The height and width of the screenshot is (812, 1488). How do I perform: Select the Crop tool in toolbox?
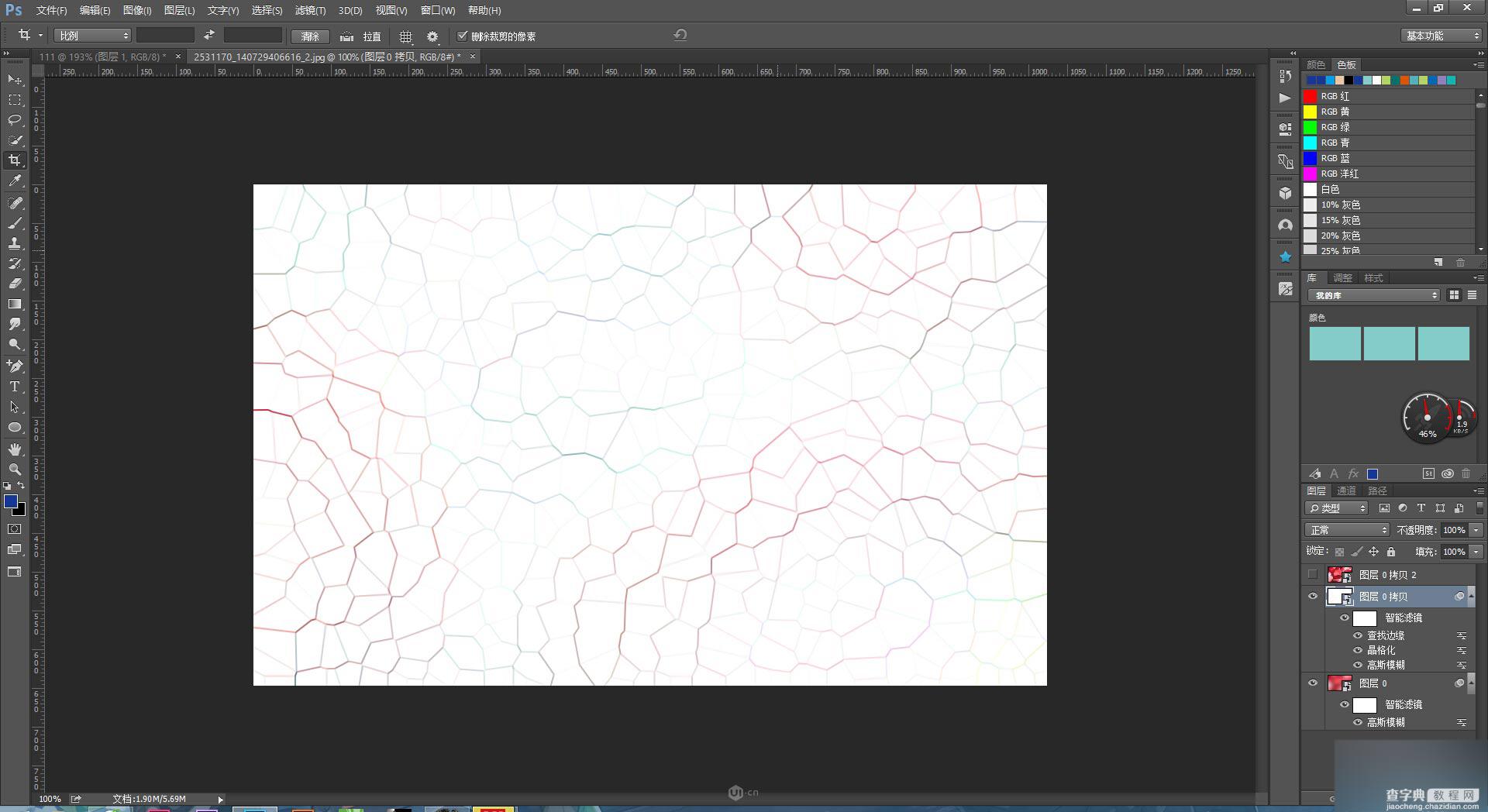(x=15, y=160)
